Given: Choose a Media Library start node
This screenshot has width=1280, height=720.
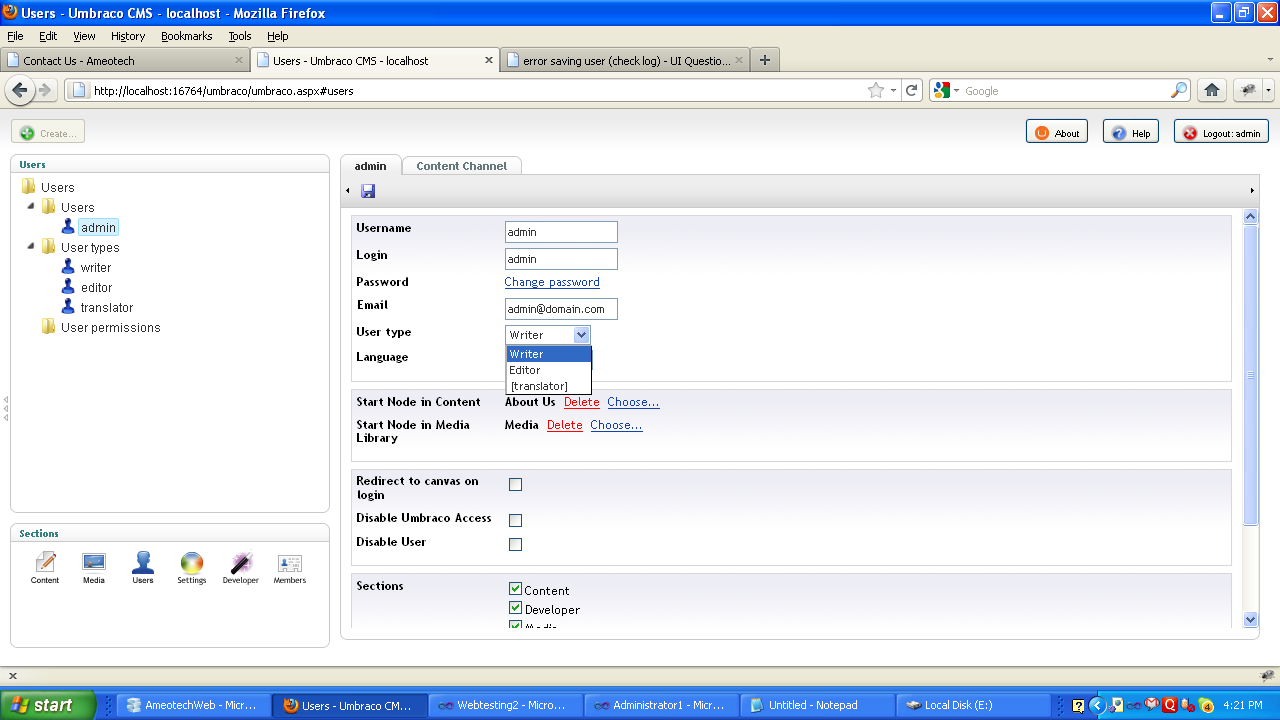Looking at the screenshot, I should [x=616, y=425].
